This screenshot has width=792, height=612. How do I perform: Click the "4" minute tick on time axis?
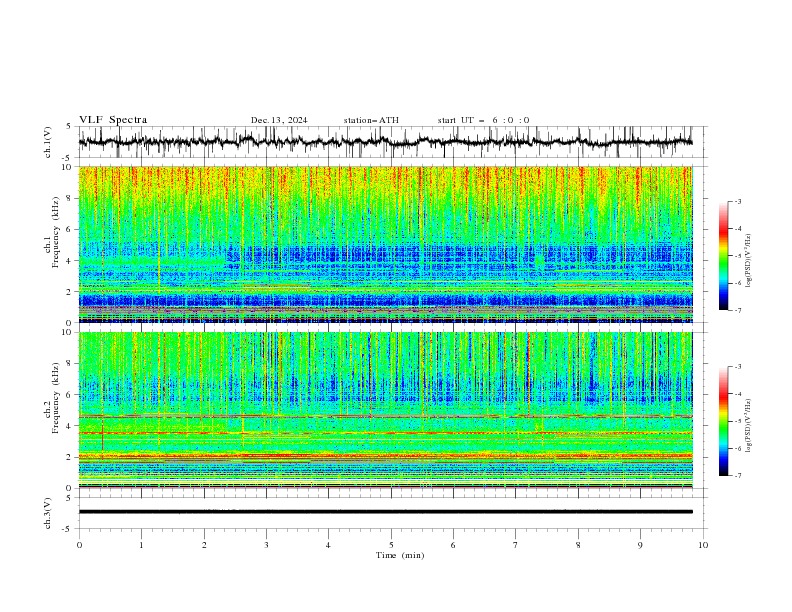pos(328,545)
